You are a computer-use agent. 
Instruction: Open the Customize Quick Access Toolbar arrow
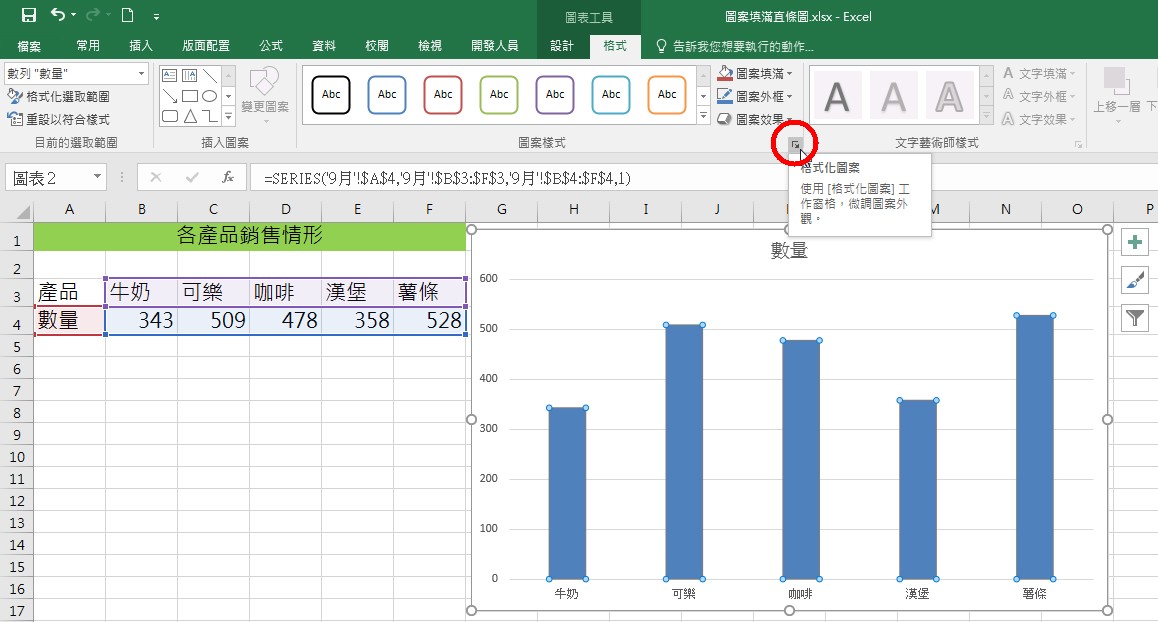[156, 16]
